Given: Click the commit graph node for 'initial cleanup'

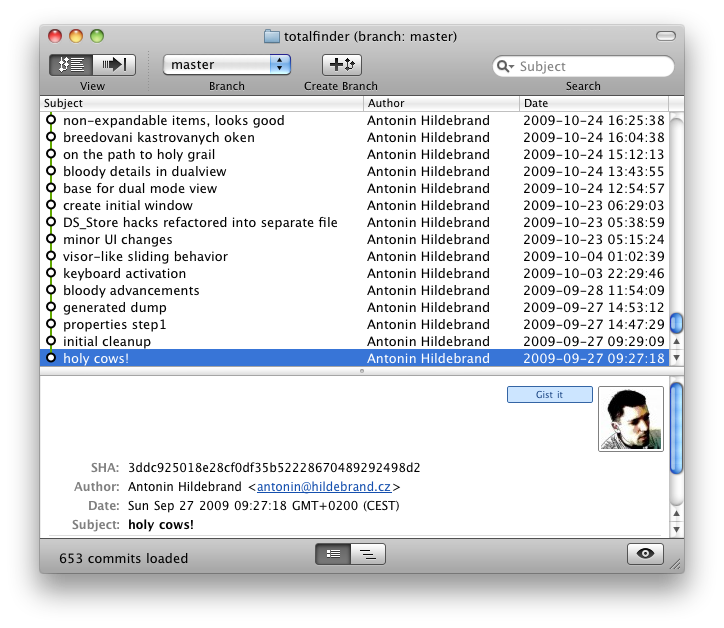Looking at the screenshot, I should 51,341.
